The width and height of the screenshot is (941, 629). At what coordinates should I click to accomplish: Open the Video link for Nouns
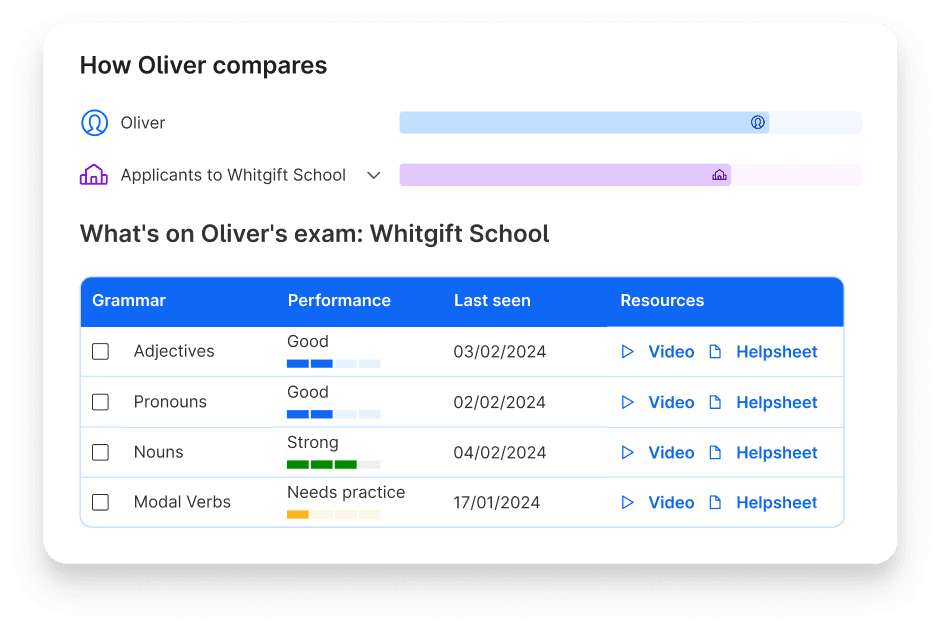[671, 452]
